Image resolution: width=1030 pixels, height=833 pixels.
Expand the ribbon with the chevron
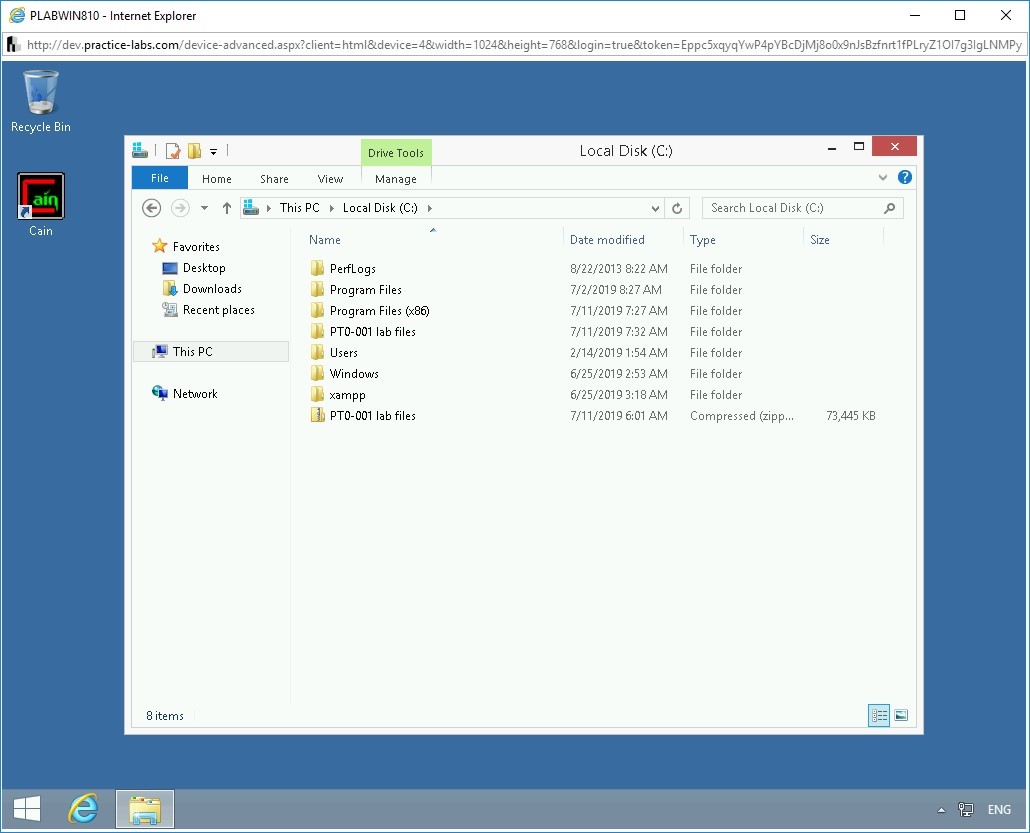click(884, 177)
